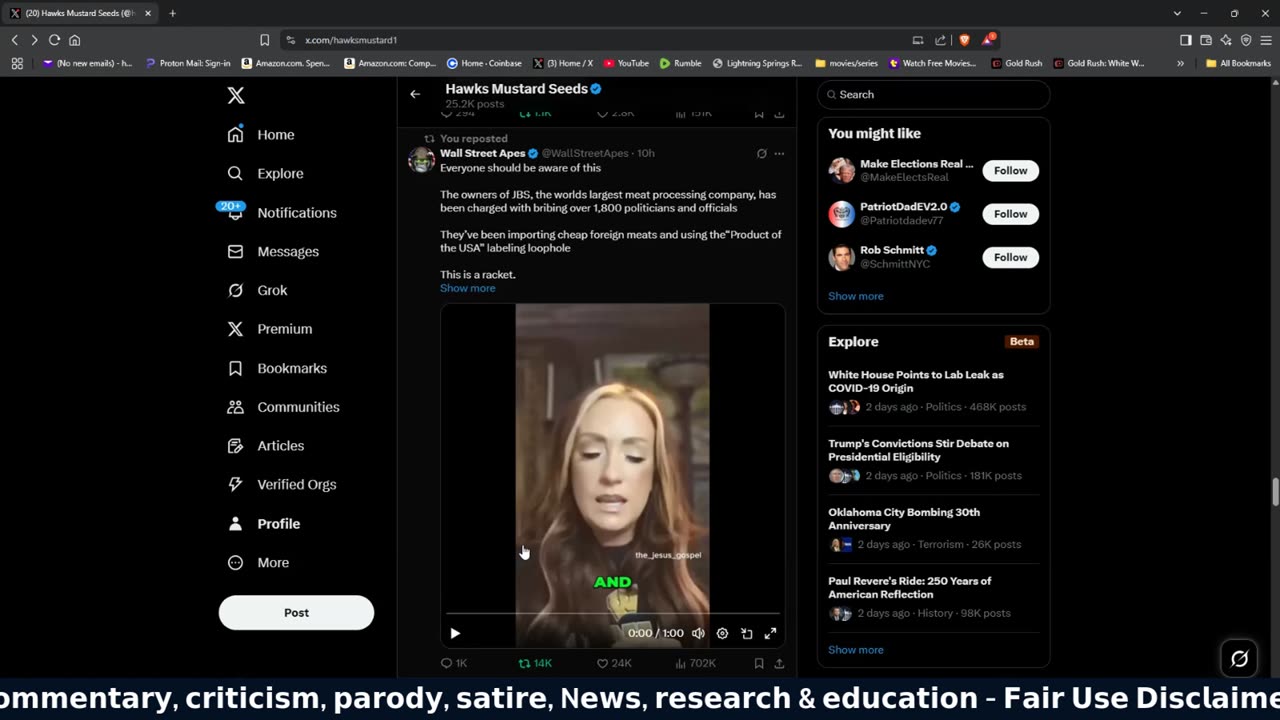Viewport: 1280px width, 720px height.
Task: Open tab search dropdown arrow
Action: tap(1177, 13)
